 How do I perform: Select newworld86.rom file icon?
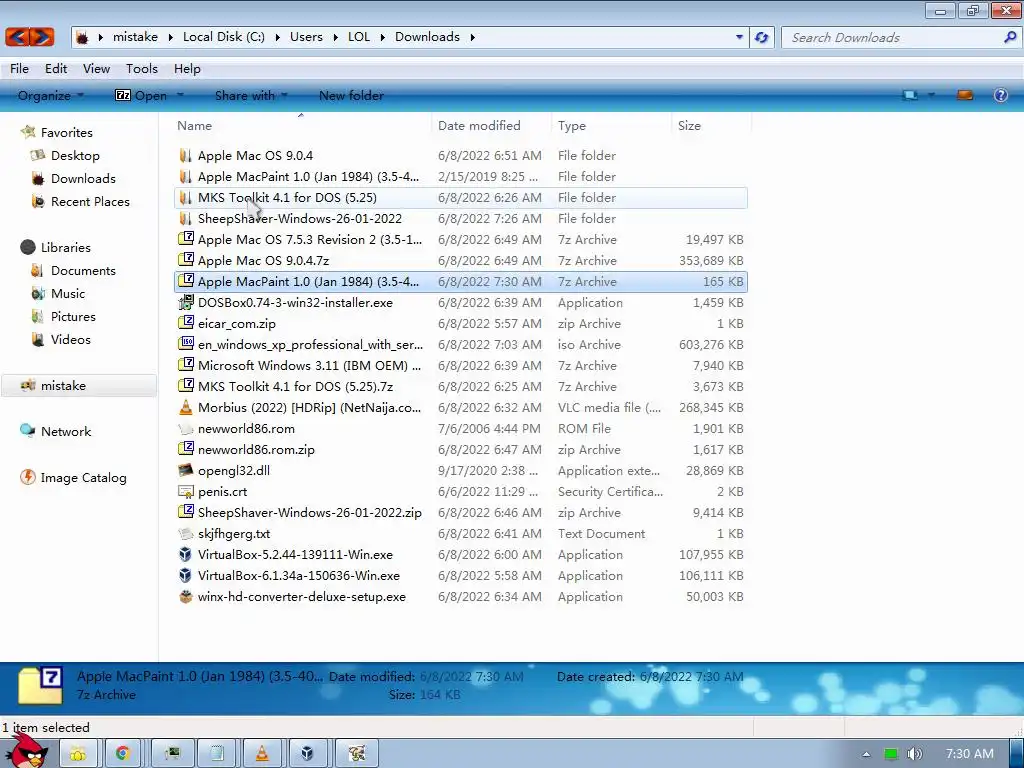coord(186,428)
